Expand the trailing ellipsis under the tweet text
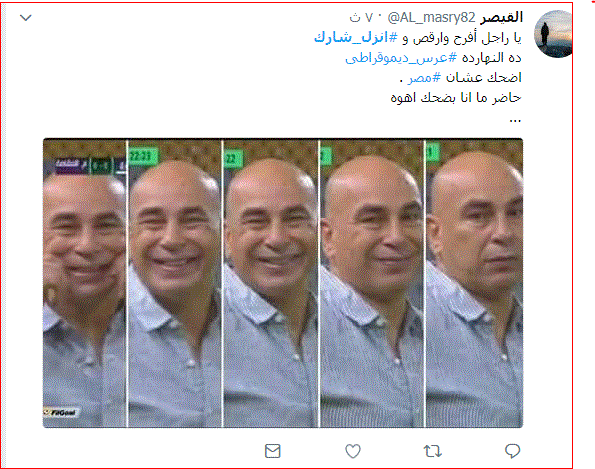 pyautogui.click(x=515, y=121)
